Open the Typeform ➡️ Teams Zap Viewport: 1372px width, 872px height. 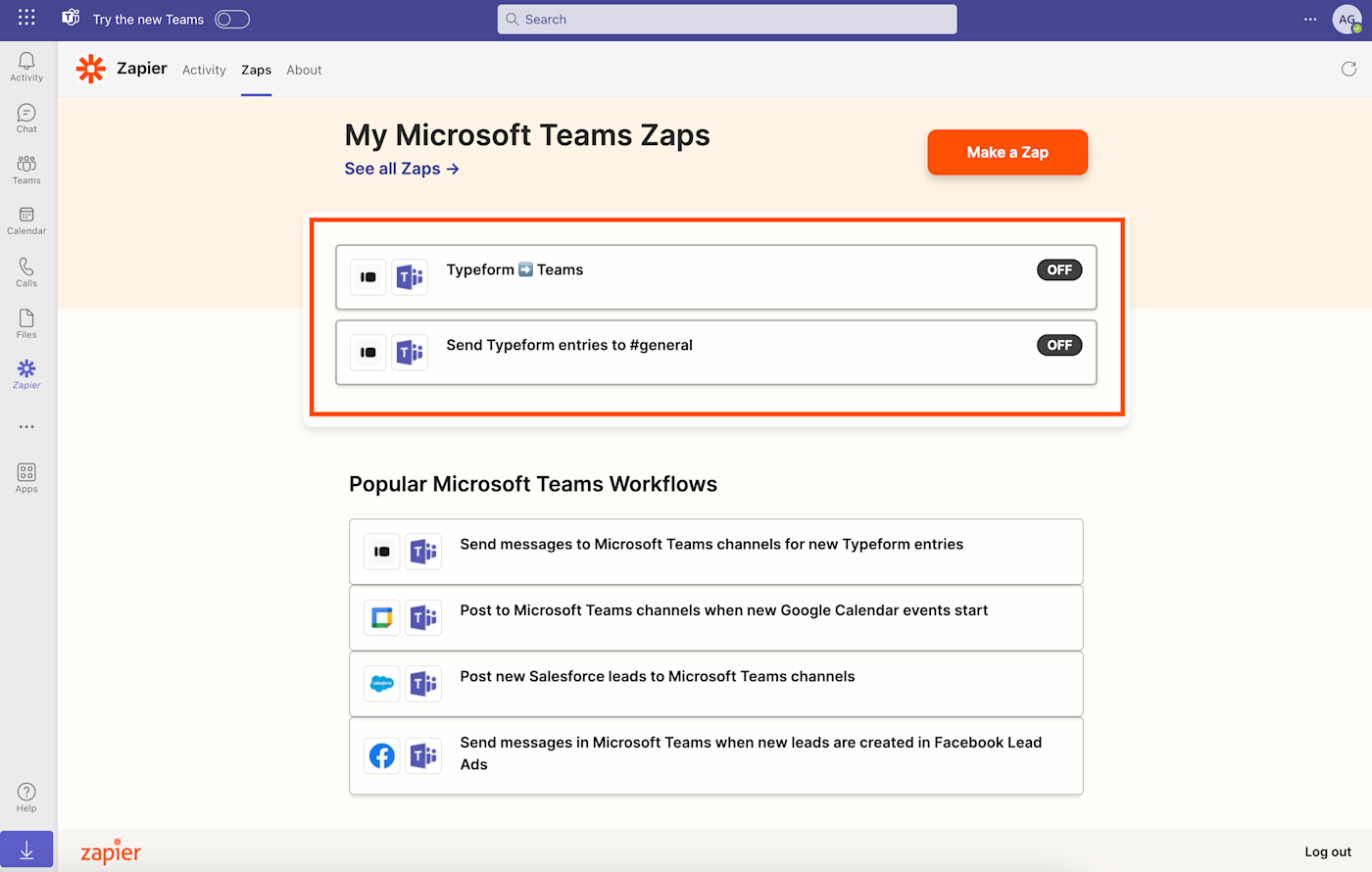point(715,277)
